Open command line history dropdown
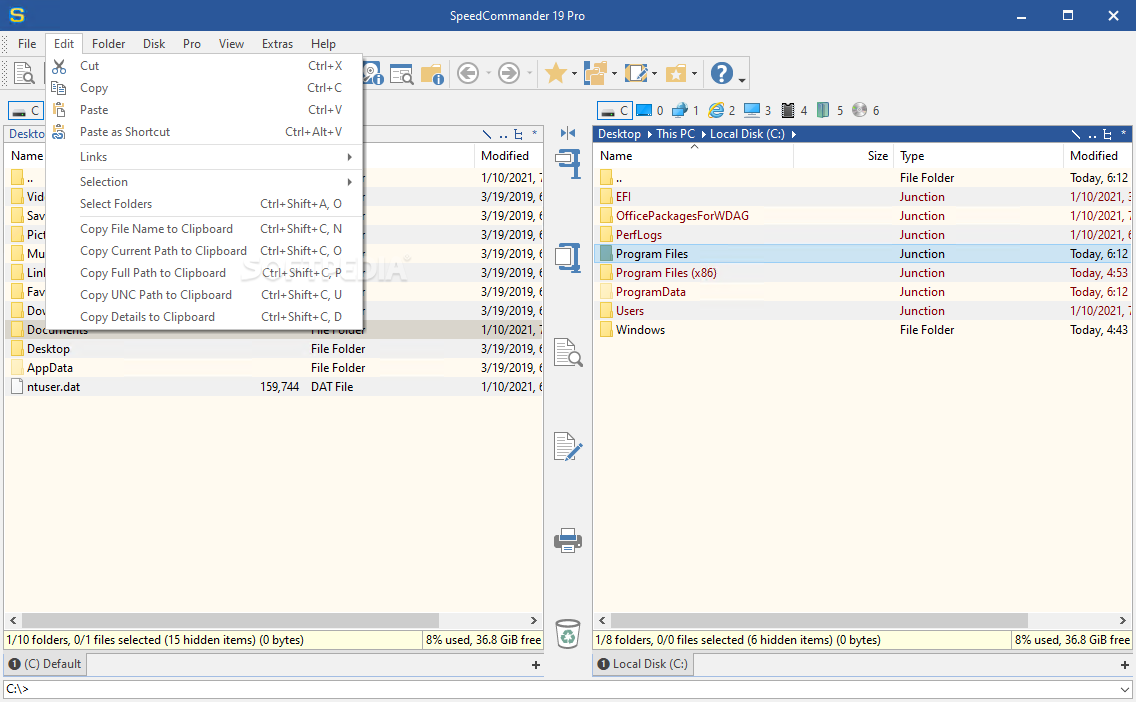 click(1124, 689)
